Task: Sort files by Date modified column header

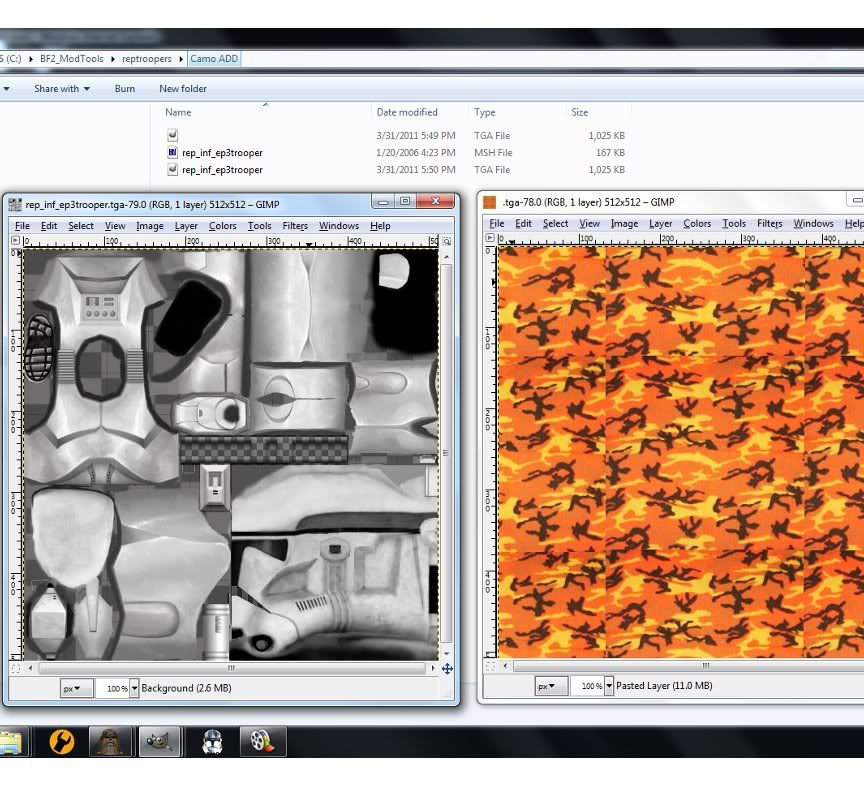Action: point(407,112)
